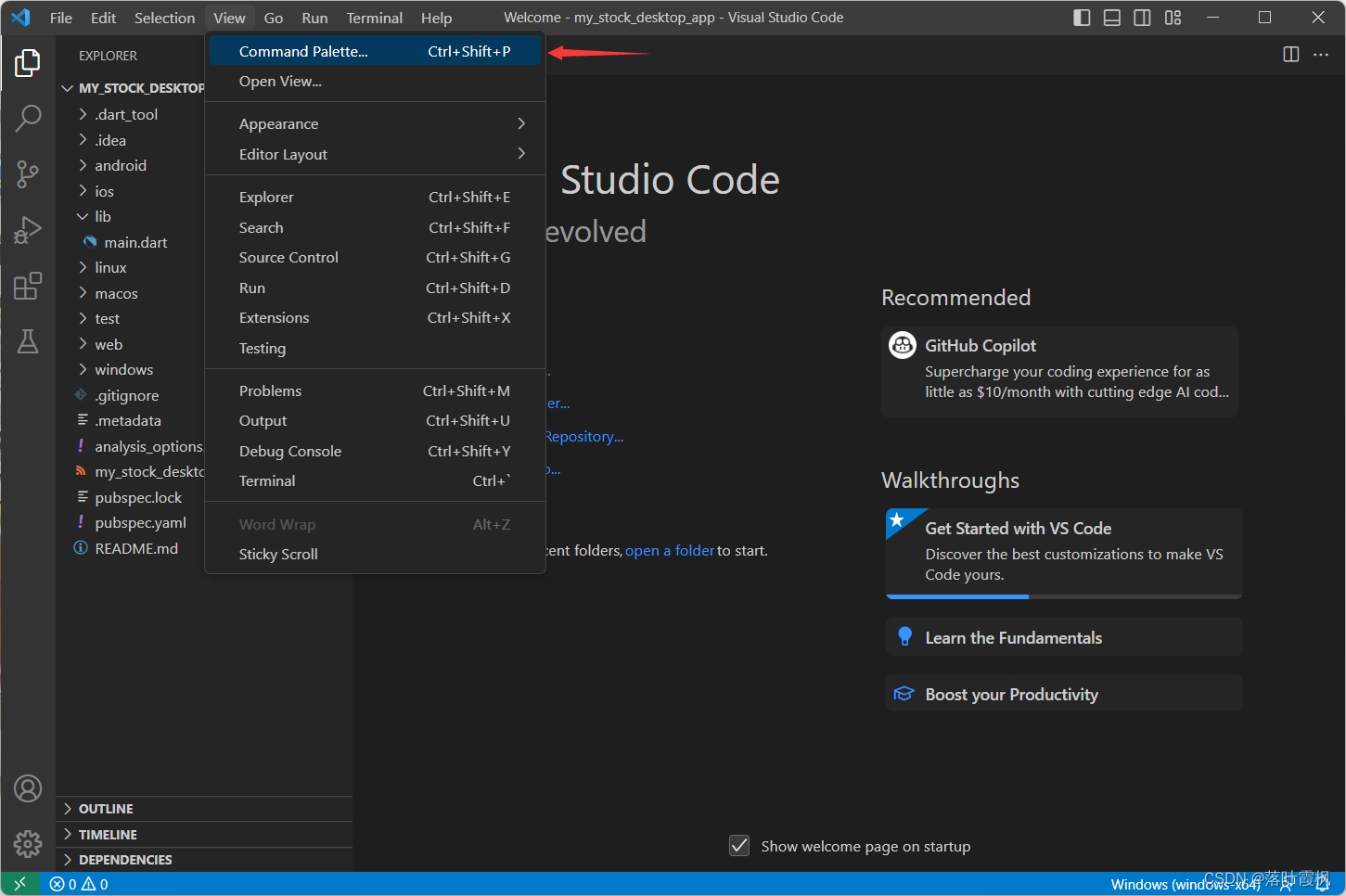The width and height of the screenshot is (1346, 896).
Task: Select Command Palette... menu entry
Action: click(x=375, y=51)
